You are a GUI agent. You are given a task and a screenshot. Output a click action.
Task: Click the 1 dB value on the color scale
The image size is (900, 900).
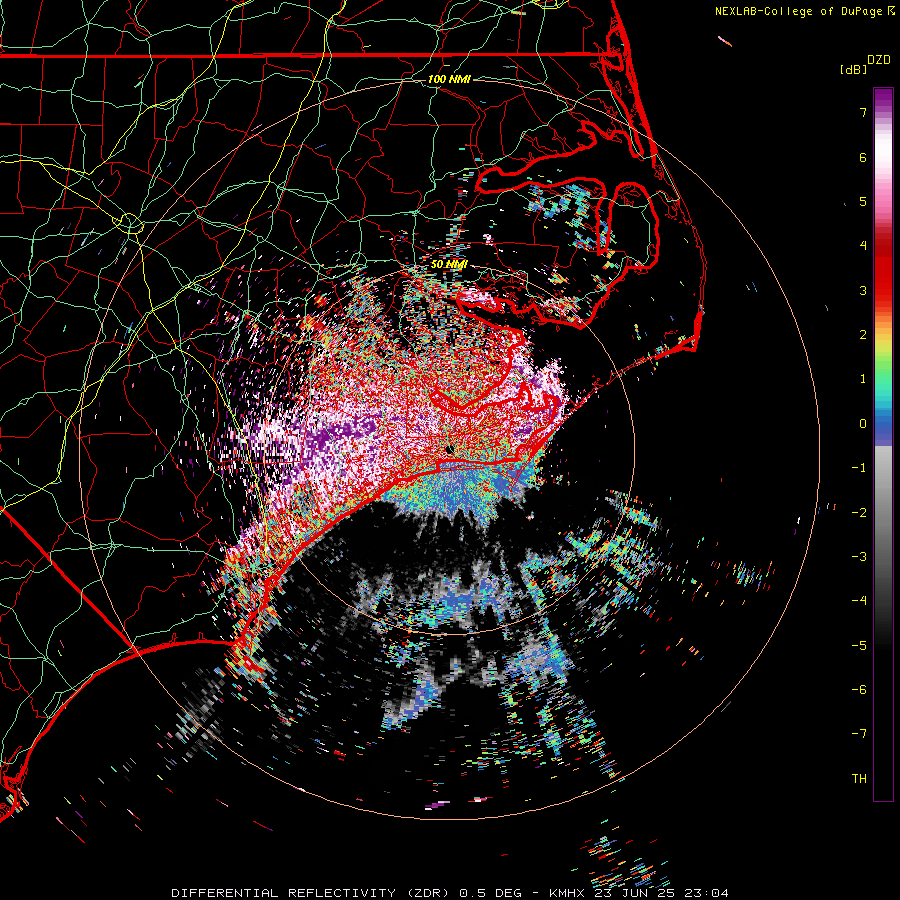click(x=863, y=379)
